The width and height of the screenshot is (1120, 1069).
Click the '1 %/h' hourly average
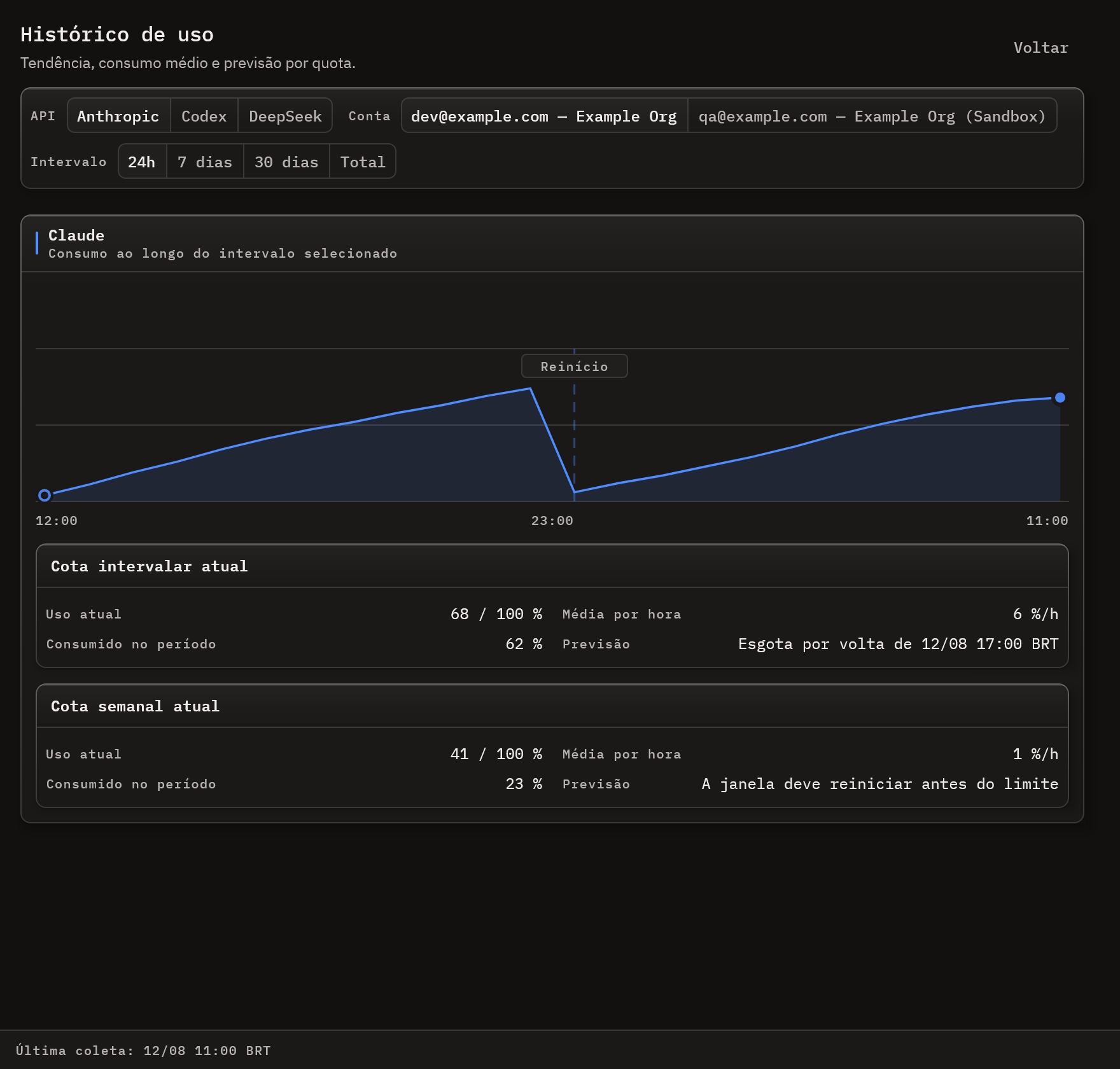click(x=1036, y=754)
